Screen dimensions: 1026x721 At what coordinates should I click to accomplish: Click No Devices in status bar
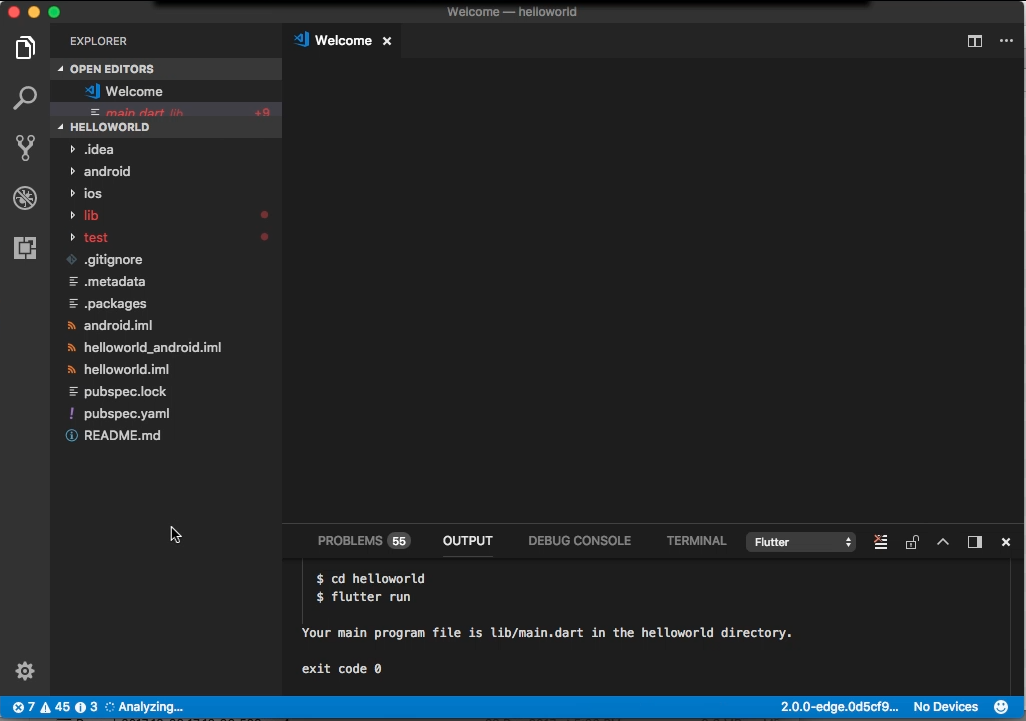(946, 707)
